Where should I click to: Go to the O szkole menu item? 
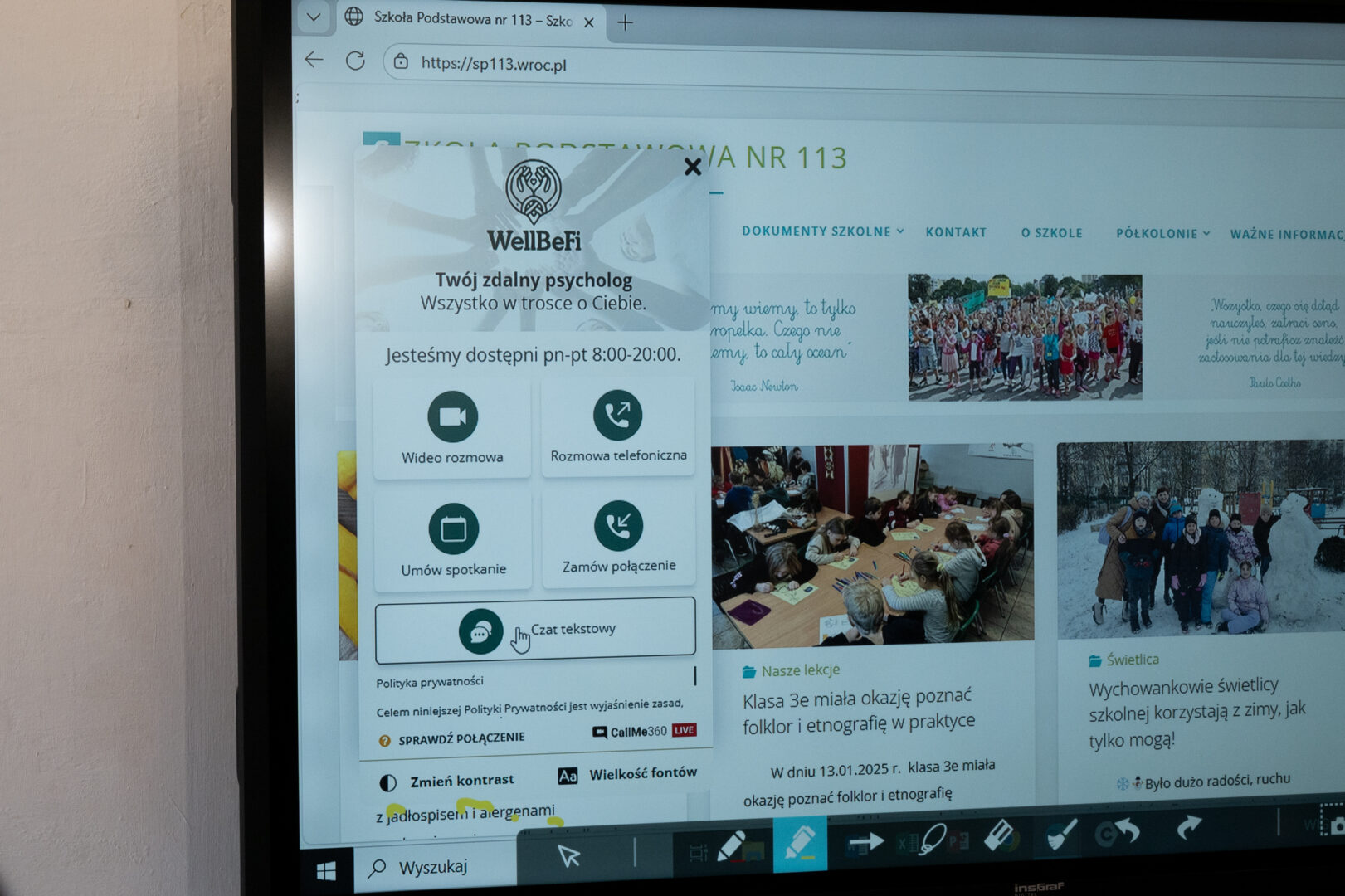(1051, 233)
